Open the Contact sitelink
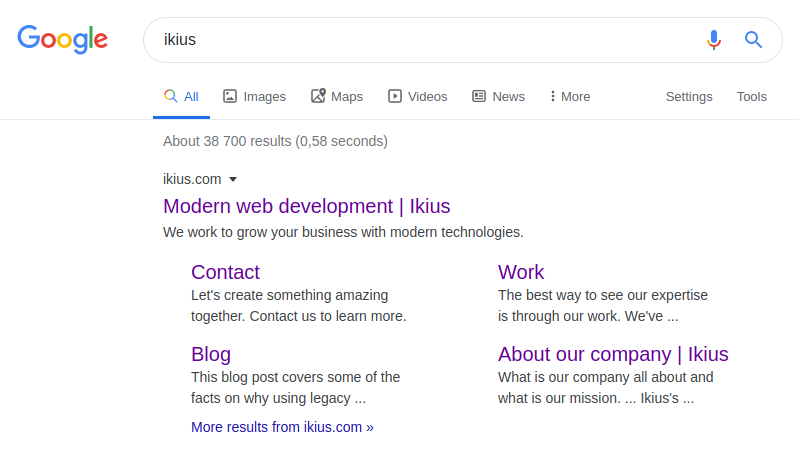799x451 pixels. point(225,272)
